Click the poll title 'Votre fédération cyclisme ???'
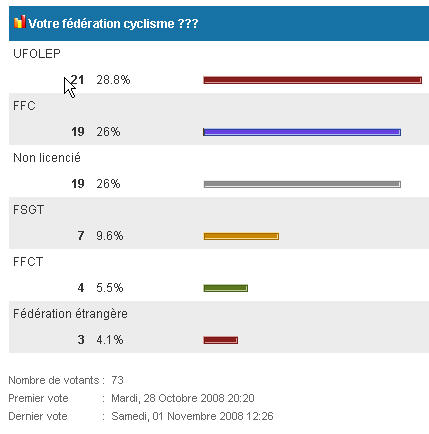The height and width of the screenshot is (434, 429). tap(113, 24)
